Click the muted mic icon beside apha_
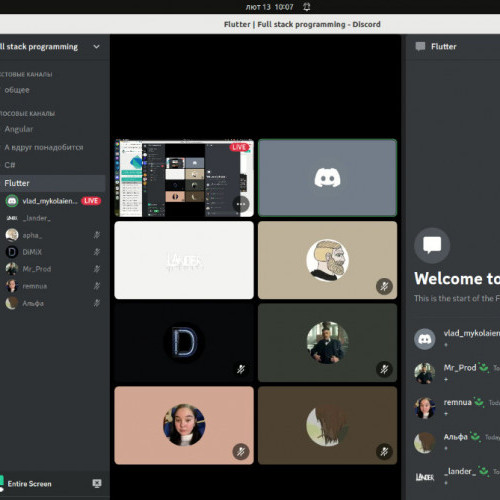The width and height of the screenshot is (500, 500). [97, 235]
